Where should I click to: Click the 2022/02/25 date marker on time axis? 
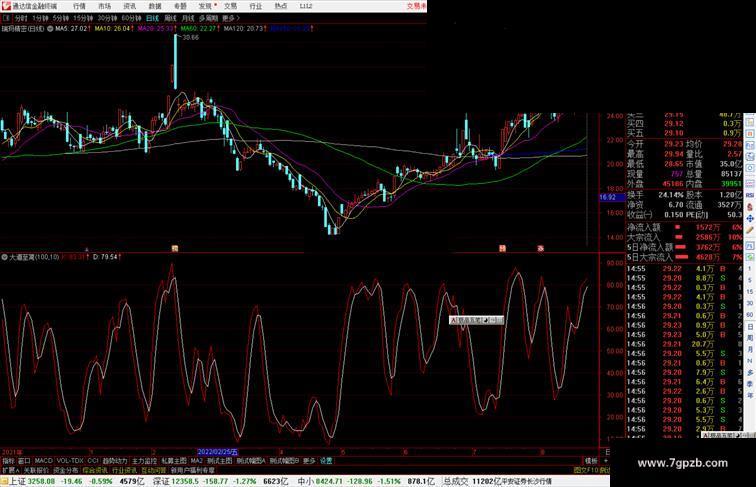coord(218,452)
